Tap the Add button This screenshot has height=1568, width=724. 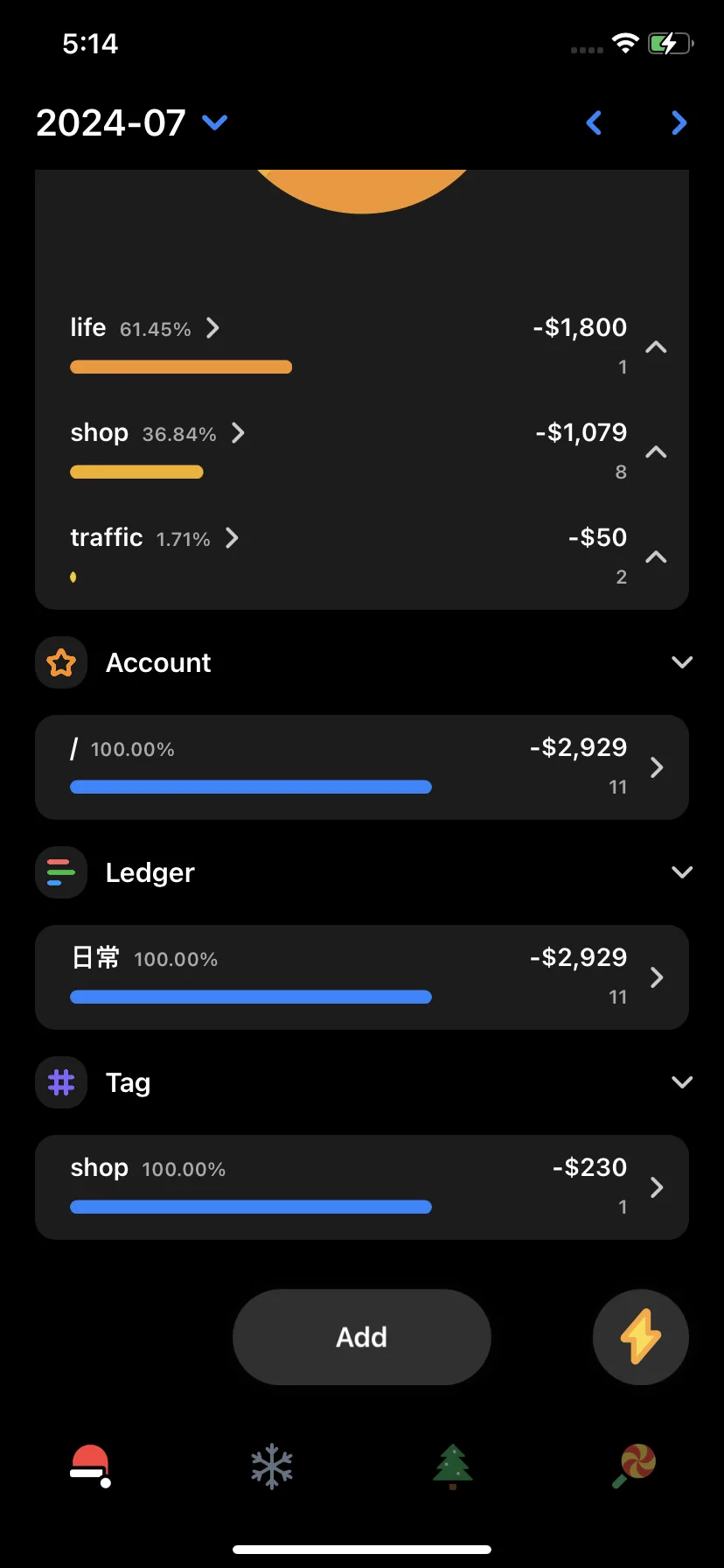362,1337
